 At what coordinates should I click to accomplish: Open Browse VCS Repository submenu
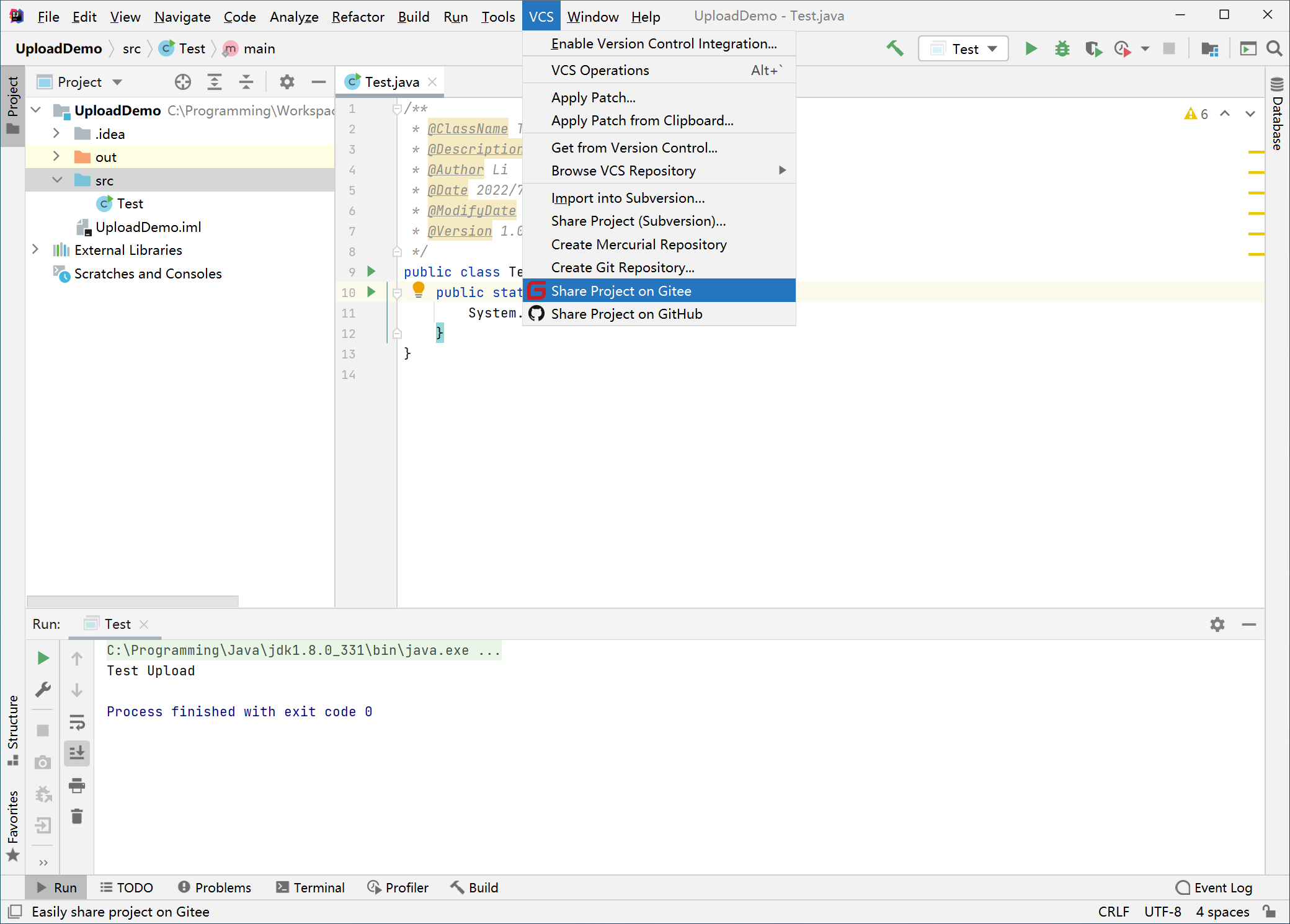(659, 171)
